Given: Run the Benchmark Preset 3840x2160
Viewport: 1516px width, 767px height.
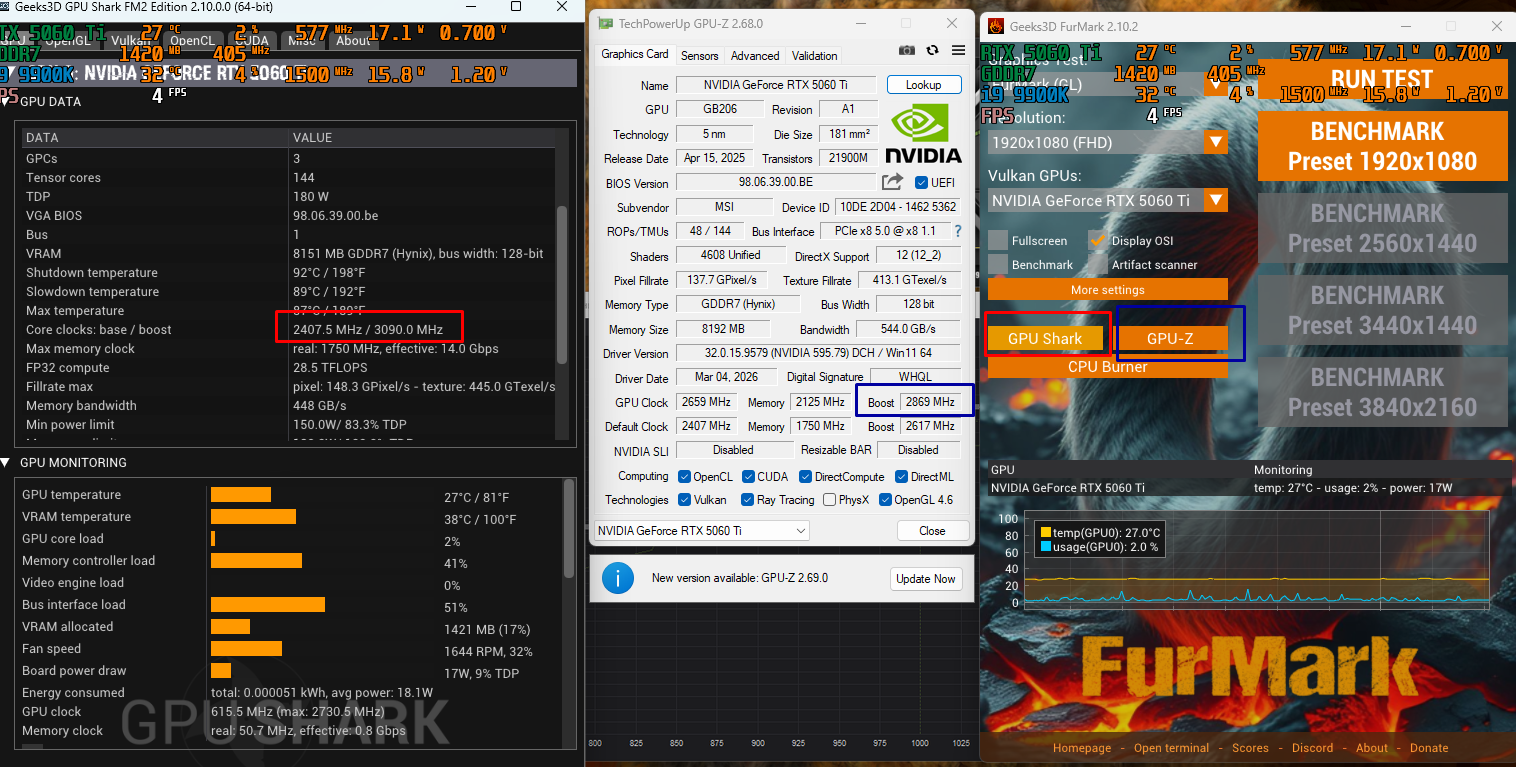Looking at the screenshot, I should pyautogui.click(x=1382, y=392).
